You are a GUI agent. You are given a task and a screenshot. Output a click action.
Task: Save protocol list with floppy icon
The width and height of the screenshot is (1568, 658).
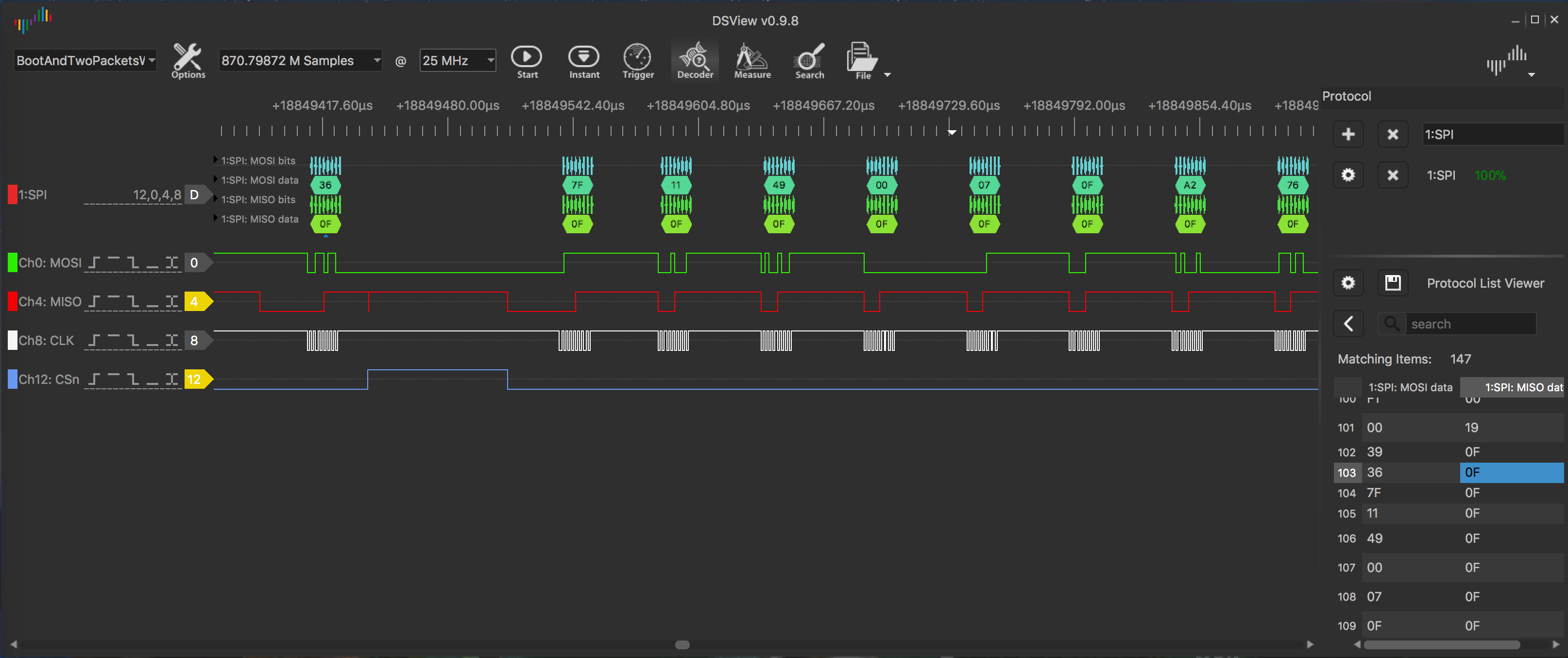point(1392,283)
